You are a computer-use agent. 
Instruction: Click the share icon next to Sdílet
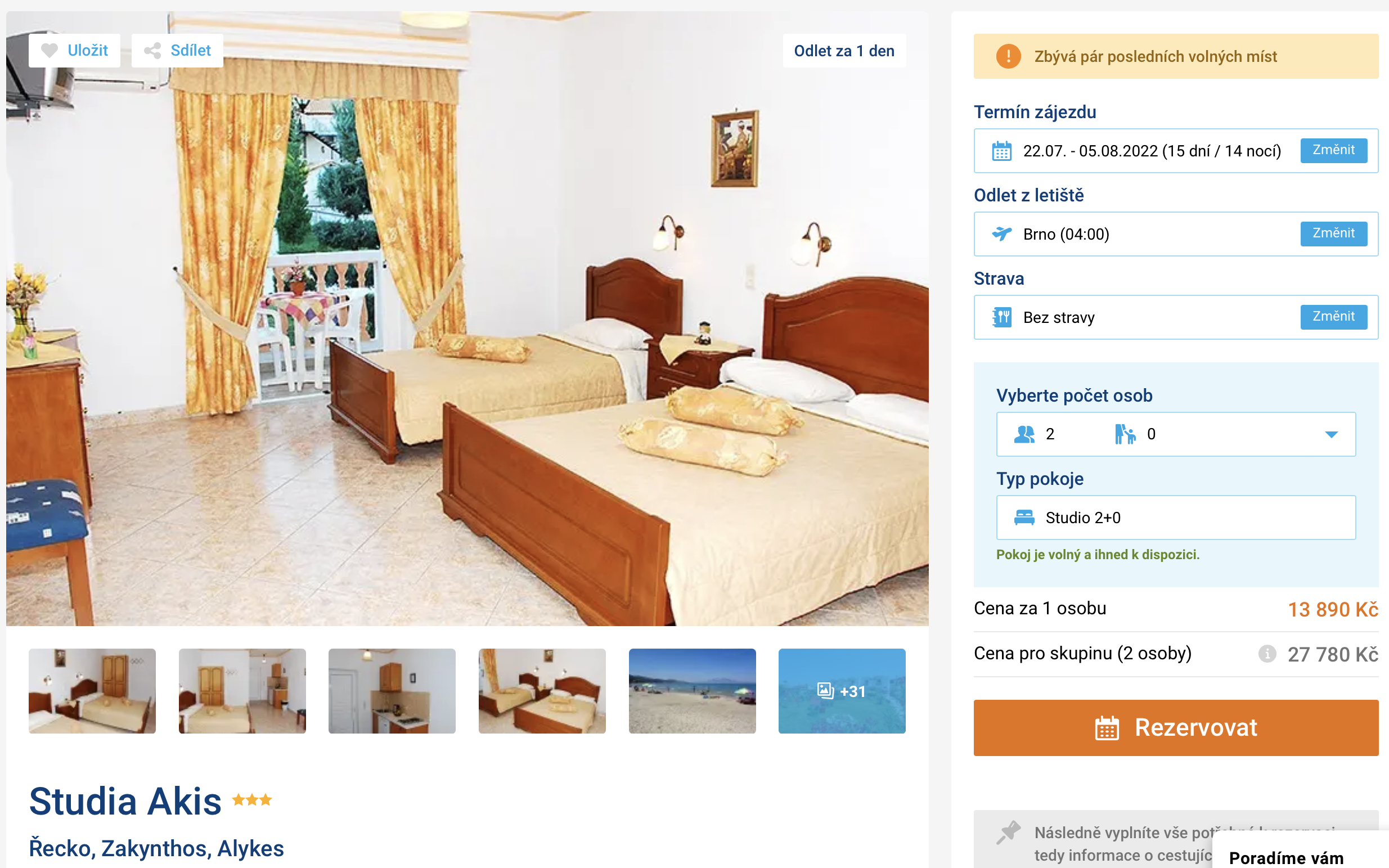(152, 51)
